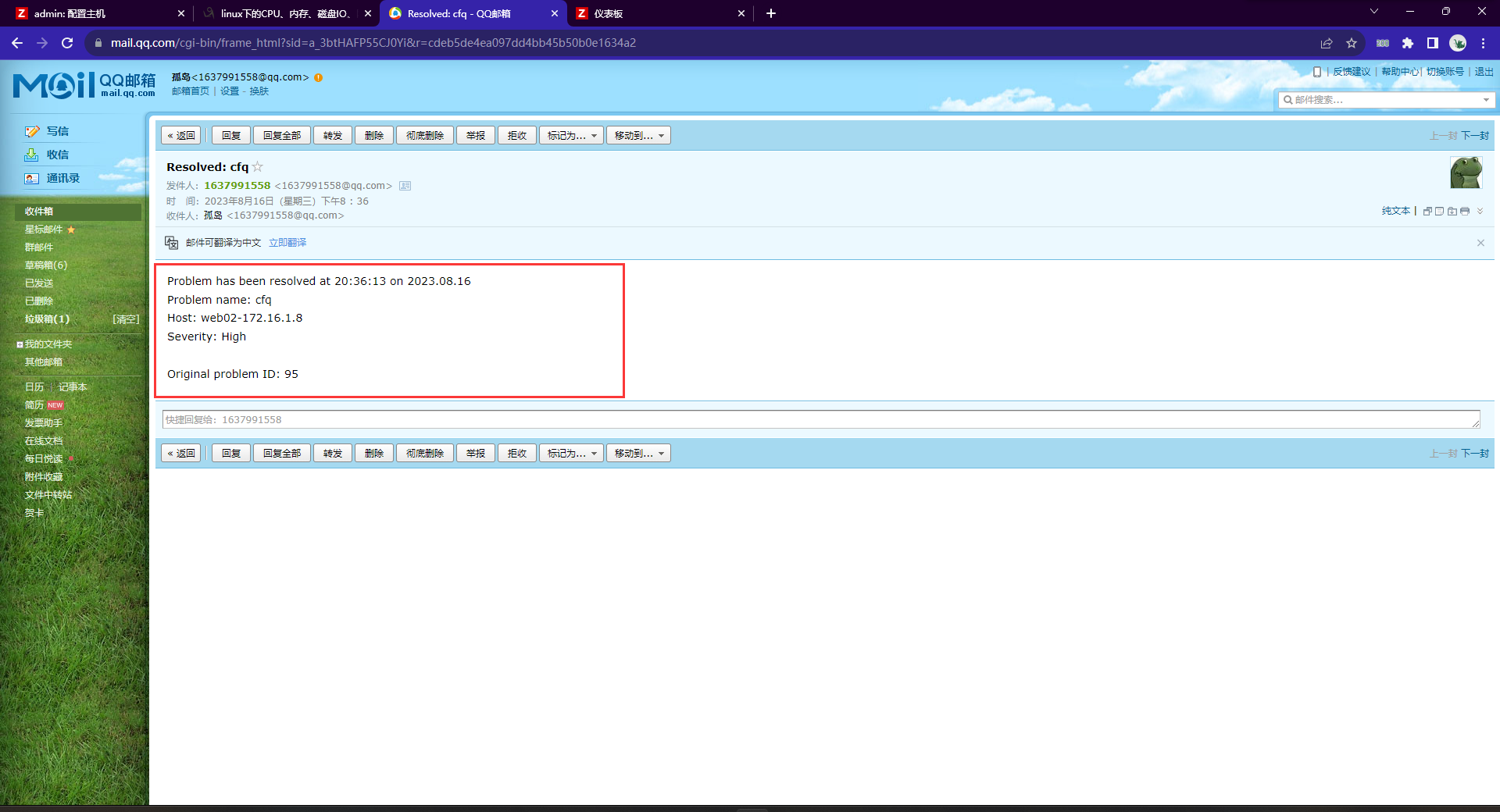Image resolution: width=1500 pixels, height=812 pixels.
Task: Open Sent (已发送) folder
Action: pyautogui.click(x=39, y=283)
